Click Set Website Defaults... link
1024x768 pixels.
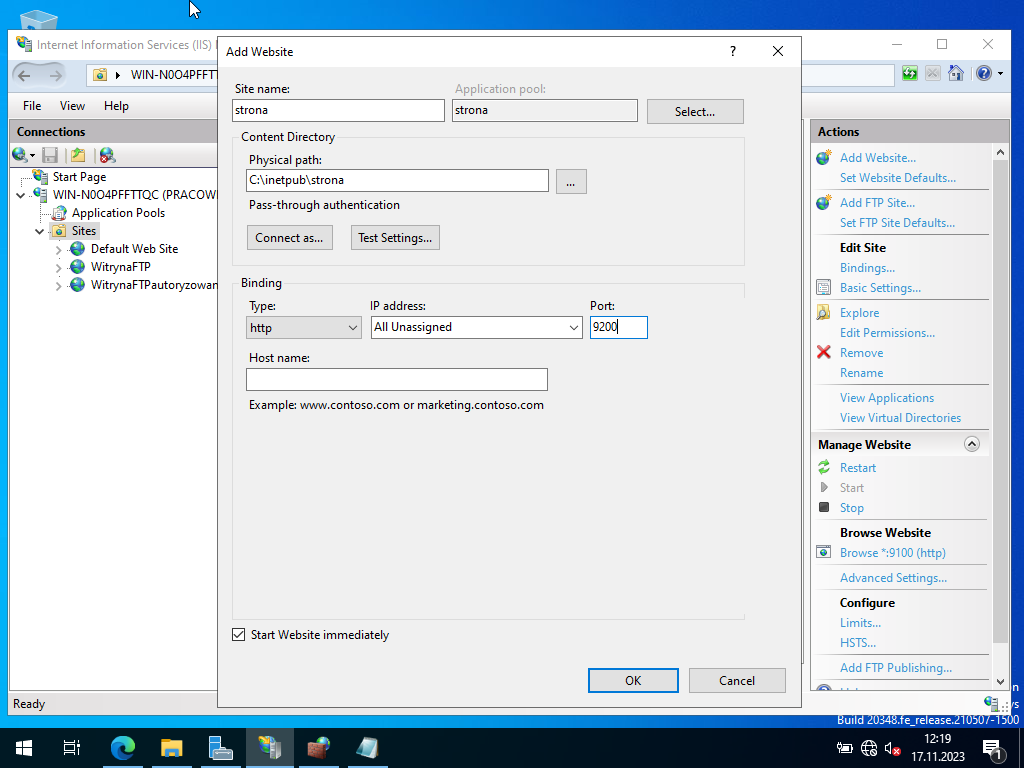point(897,178)
